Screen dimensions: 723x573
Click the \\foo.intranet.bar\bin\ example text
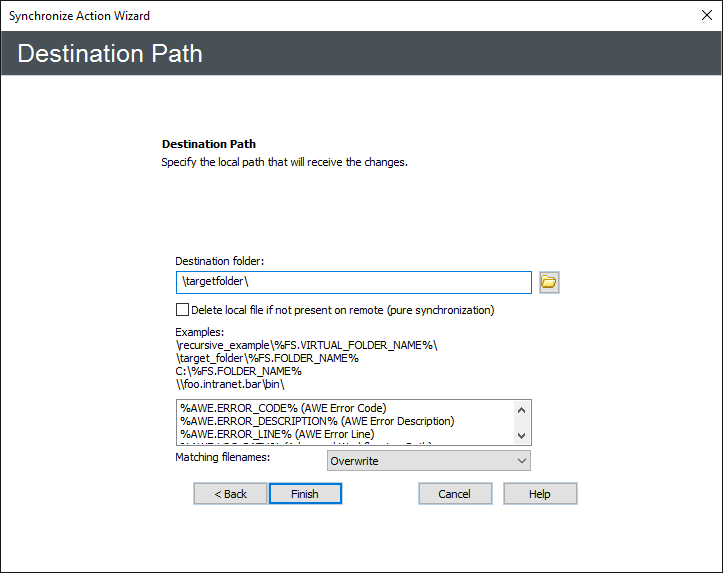point(231,384)
